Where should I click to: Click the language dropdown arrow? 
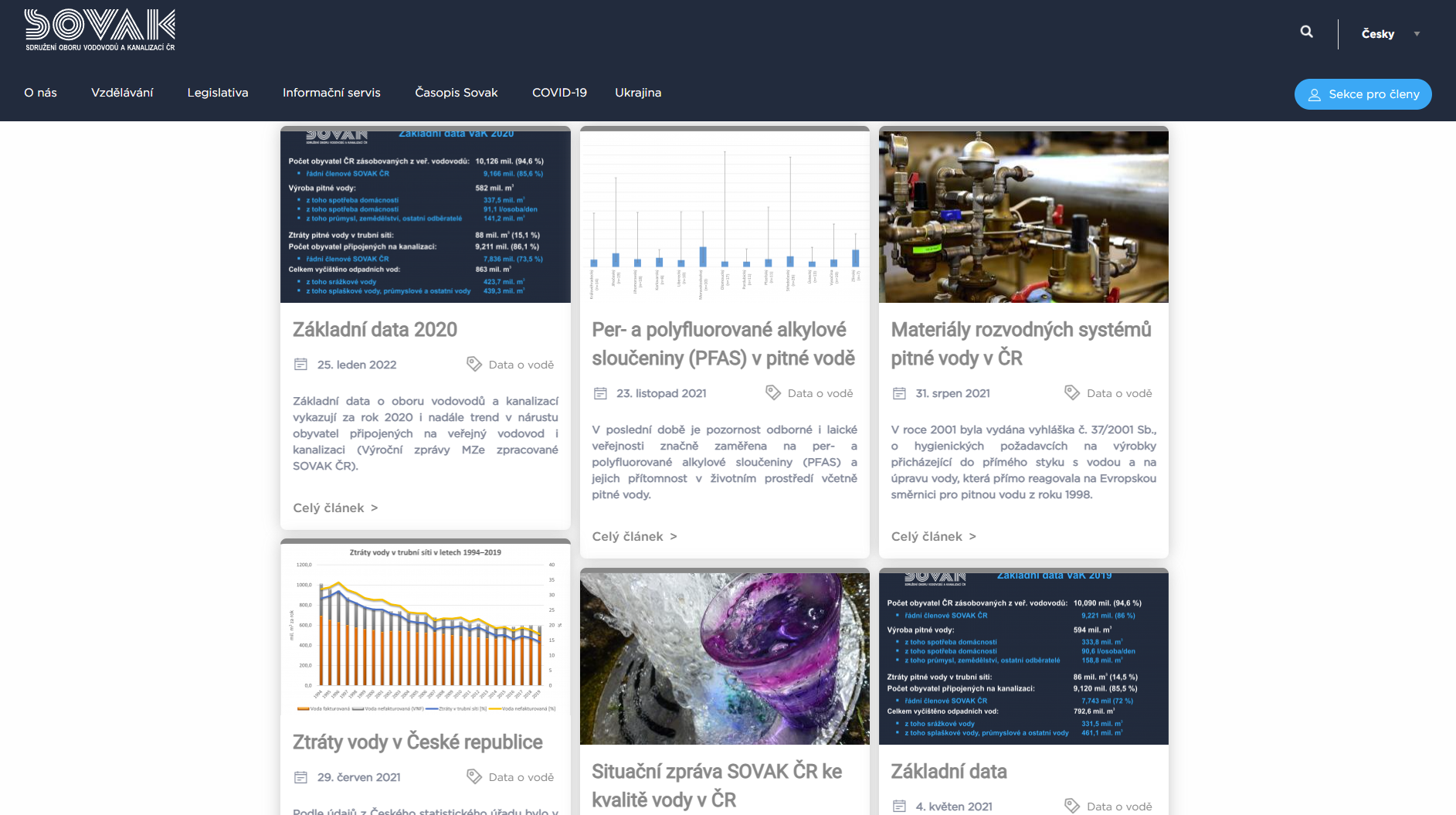click(x=1417, y=34)
